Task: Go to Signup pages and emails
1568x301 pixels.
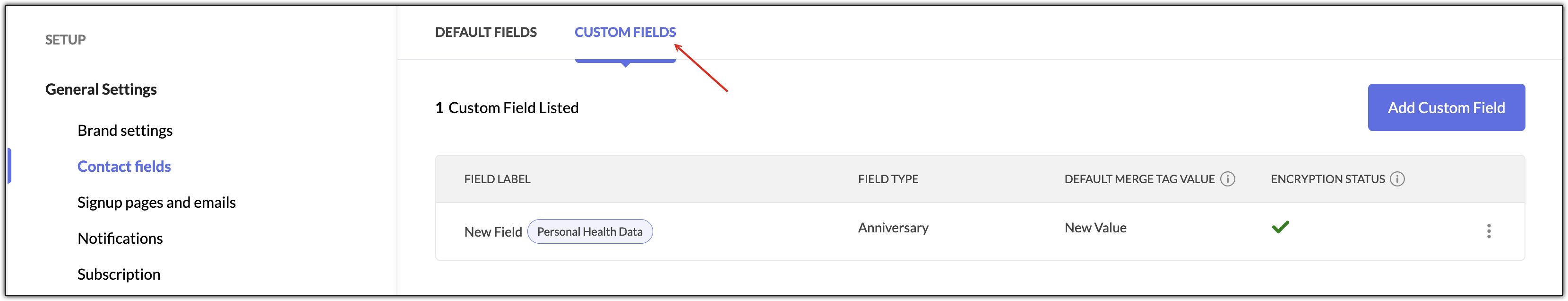Action: (x=156, y=202)
